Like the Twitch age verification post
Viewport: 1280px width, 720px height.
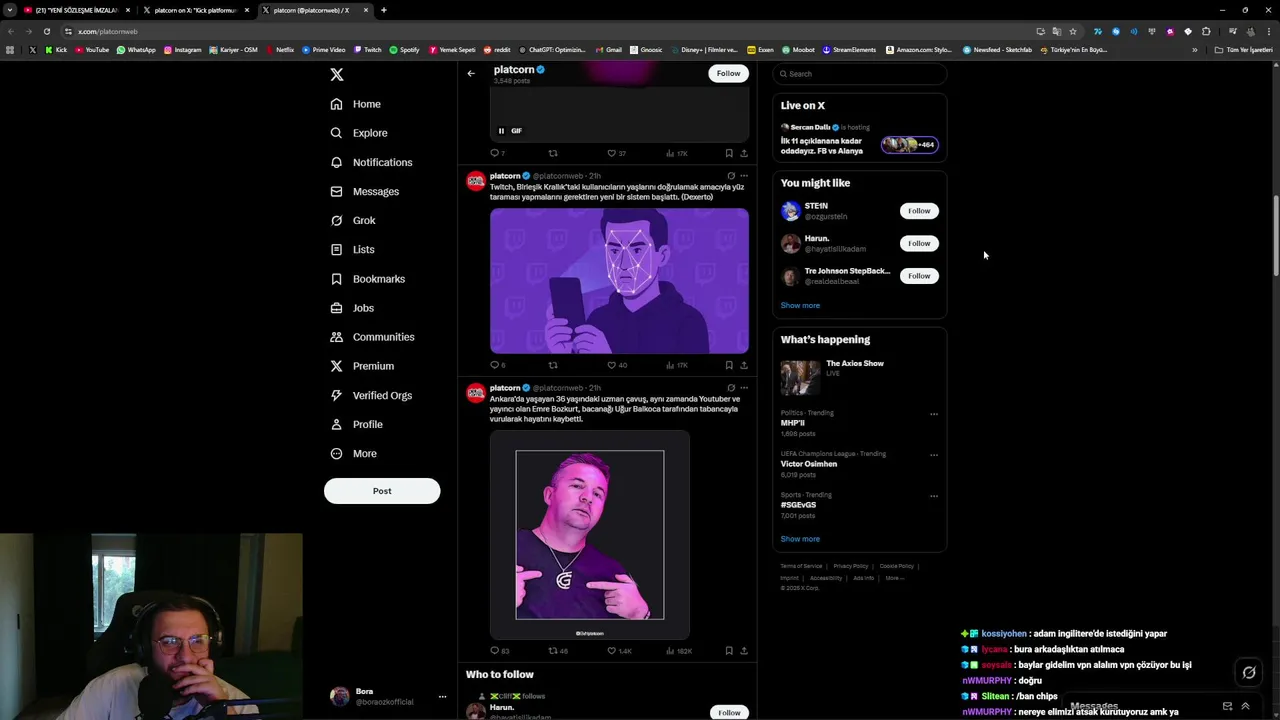[x=617, y=365]
